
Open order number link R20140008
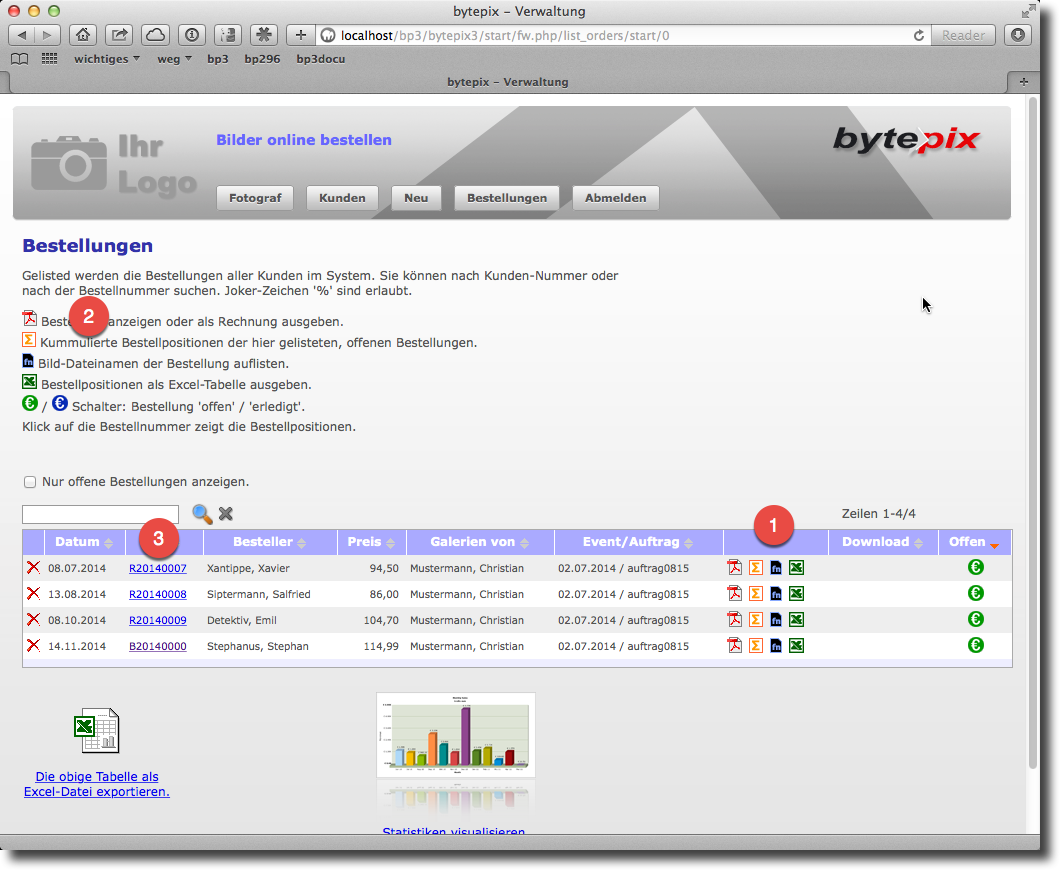pyautogui.click(x=158, y=594)
